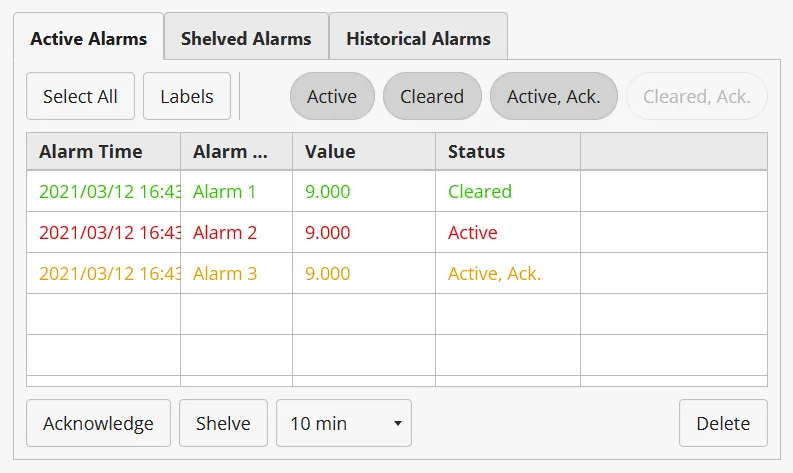Delete the selected alarm
The height and width of the screenshot is (473, 793).
pyautogui.click(x=723, y=423)
